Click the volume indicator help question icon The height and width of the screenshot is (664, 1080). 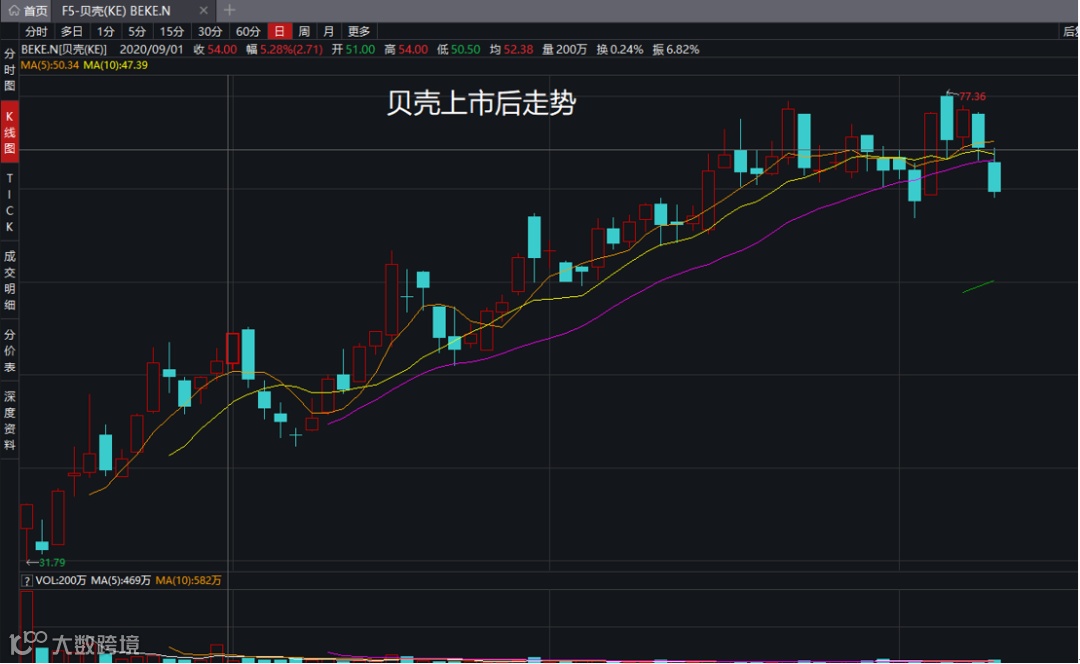pyautogui.click(x=27, y=581)
